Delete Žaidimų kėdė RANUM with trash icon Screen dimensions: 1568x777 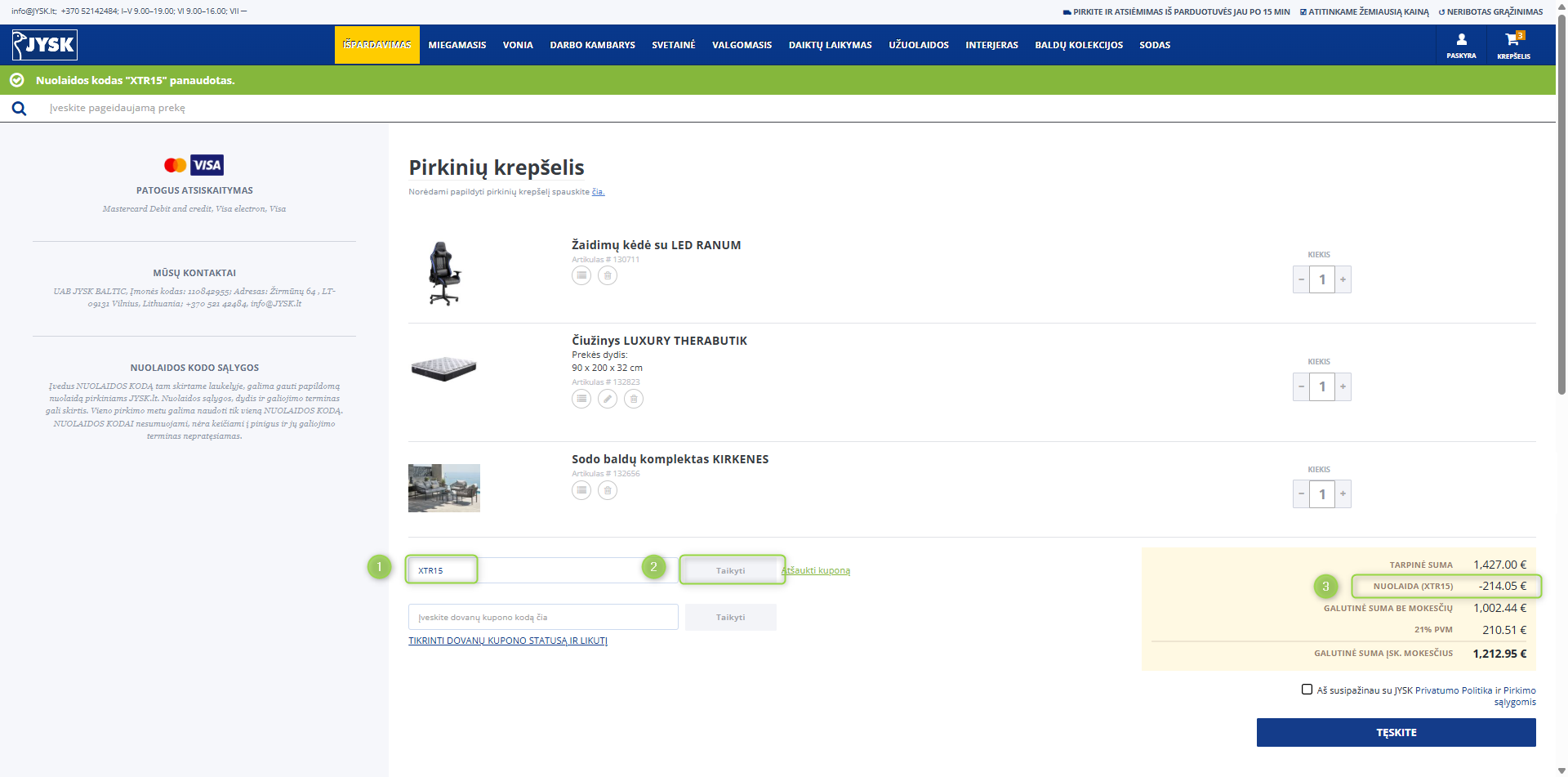(608, 275)
